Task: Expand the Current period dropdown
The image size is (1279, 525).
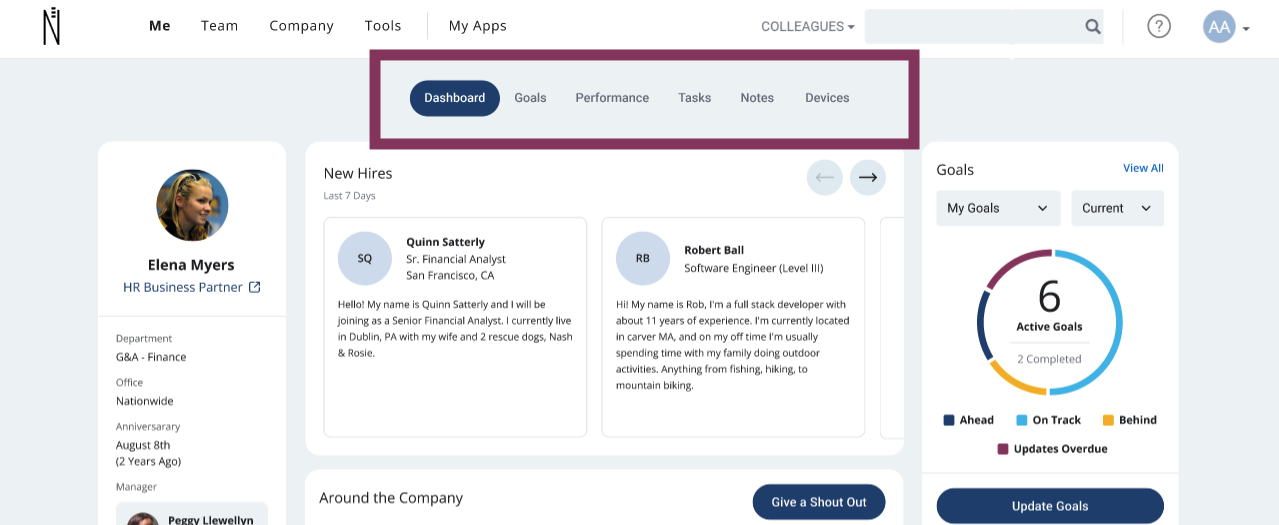Action: (x=1117, y=208)
